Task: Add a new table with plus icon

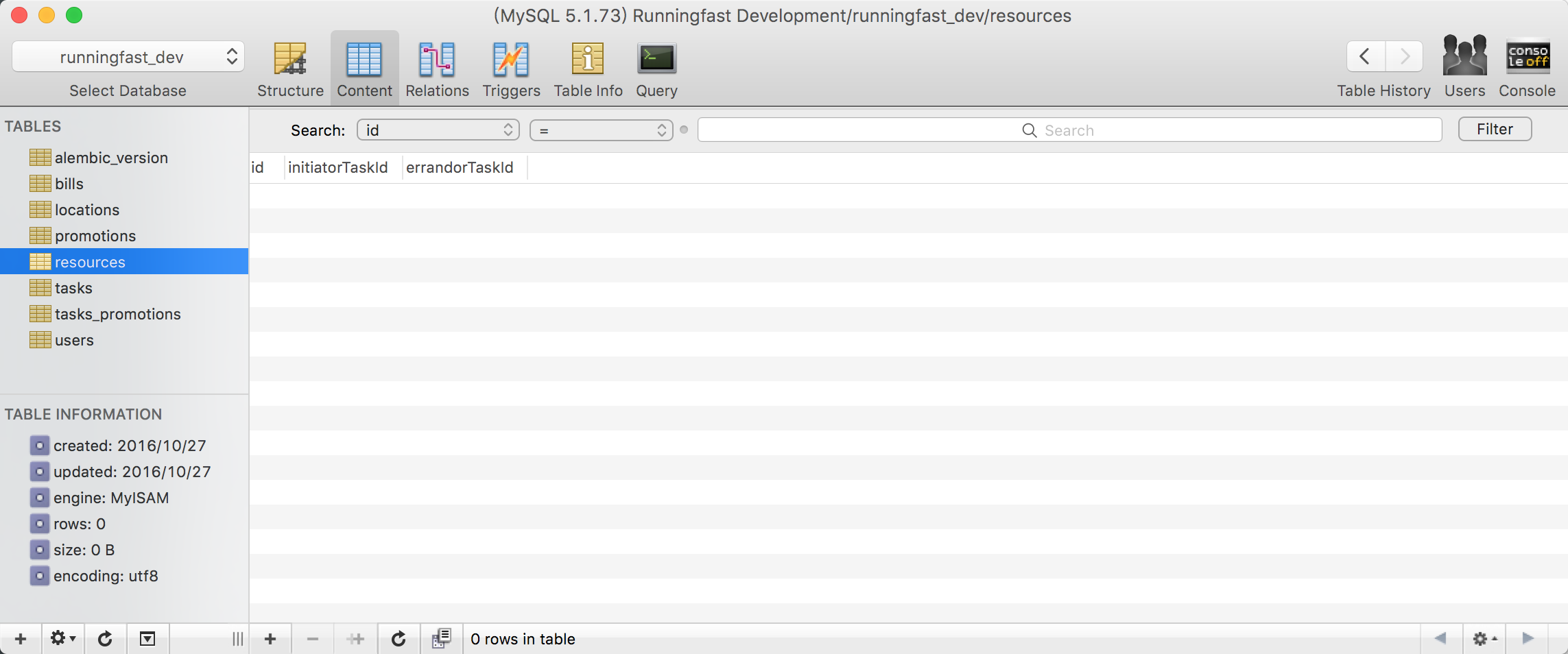Action: point(21,639)
